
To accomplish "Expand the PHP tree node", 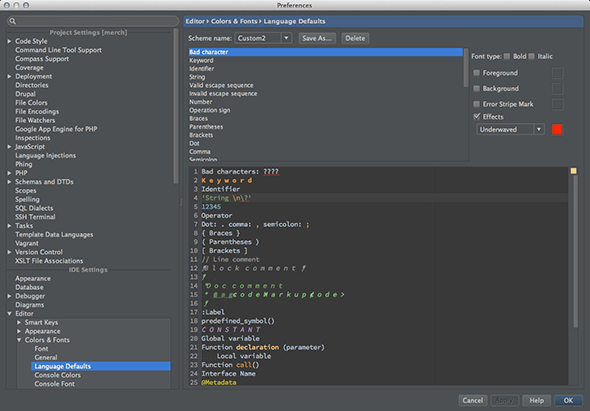I will [x=9, y=173].
